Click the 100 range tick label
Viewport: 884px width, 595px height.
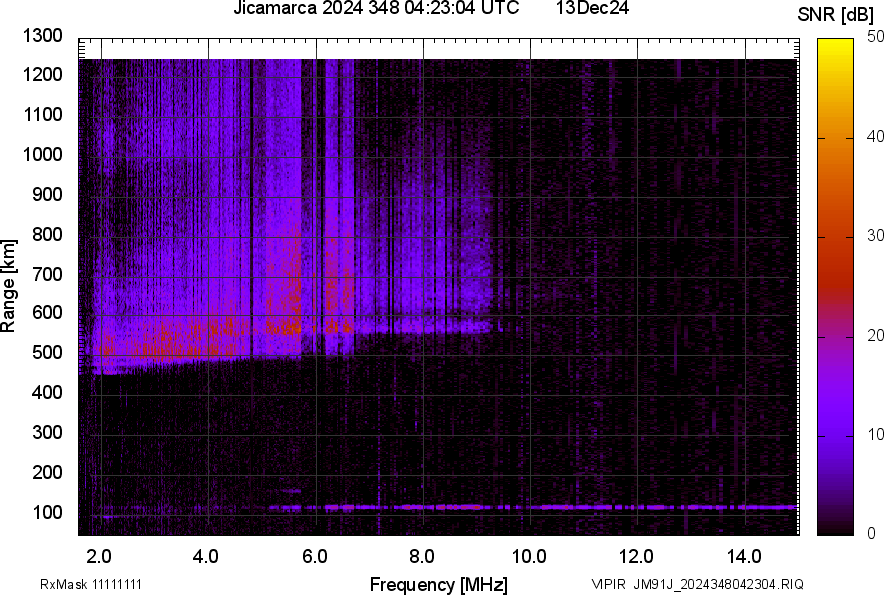[x=46, y=512]
